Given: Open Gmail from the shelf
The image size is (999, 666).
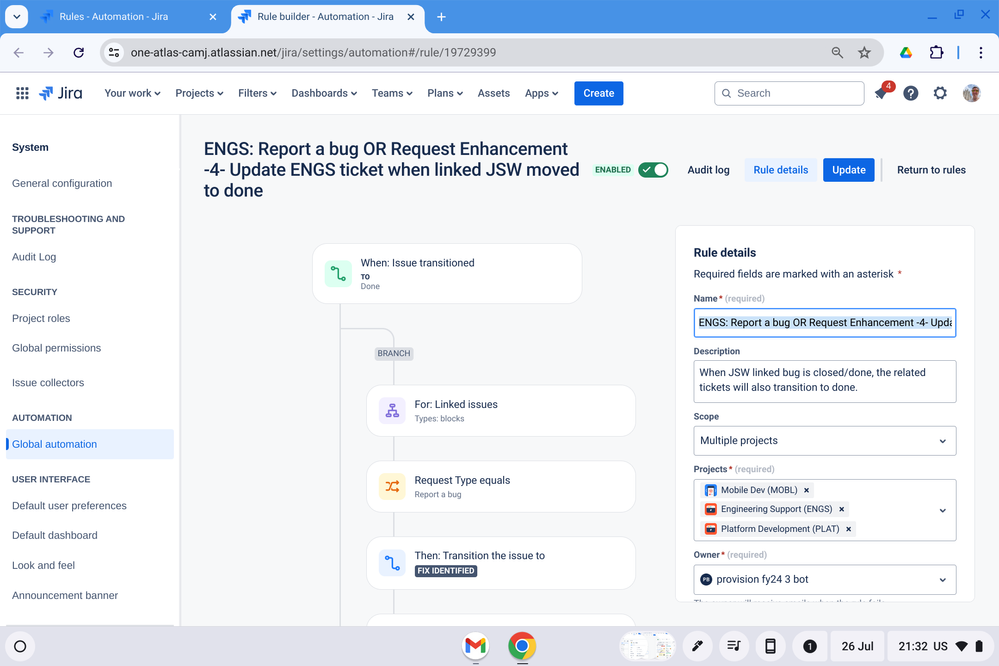Looking at the screenshot, I should [475, 646].
